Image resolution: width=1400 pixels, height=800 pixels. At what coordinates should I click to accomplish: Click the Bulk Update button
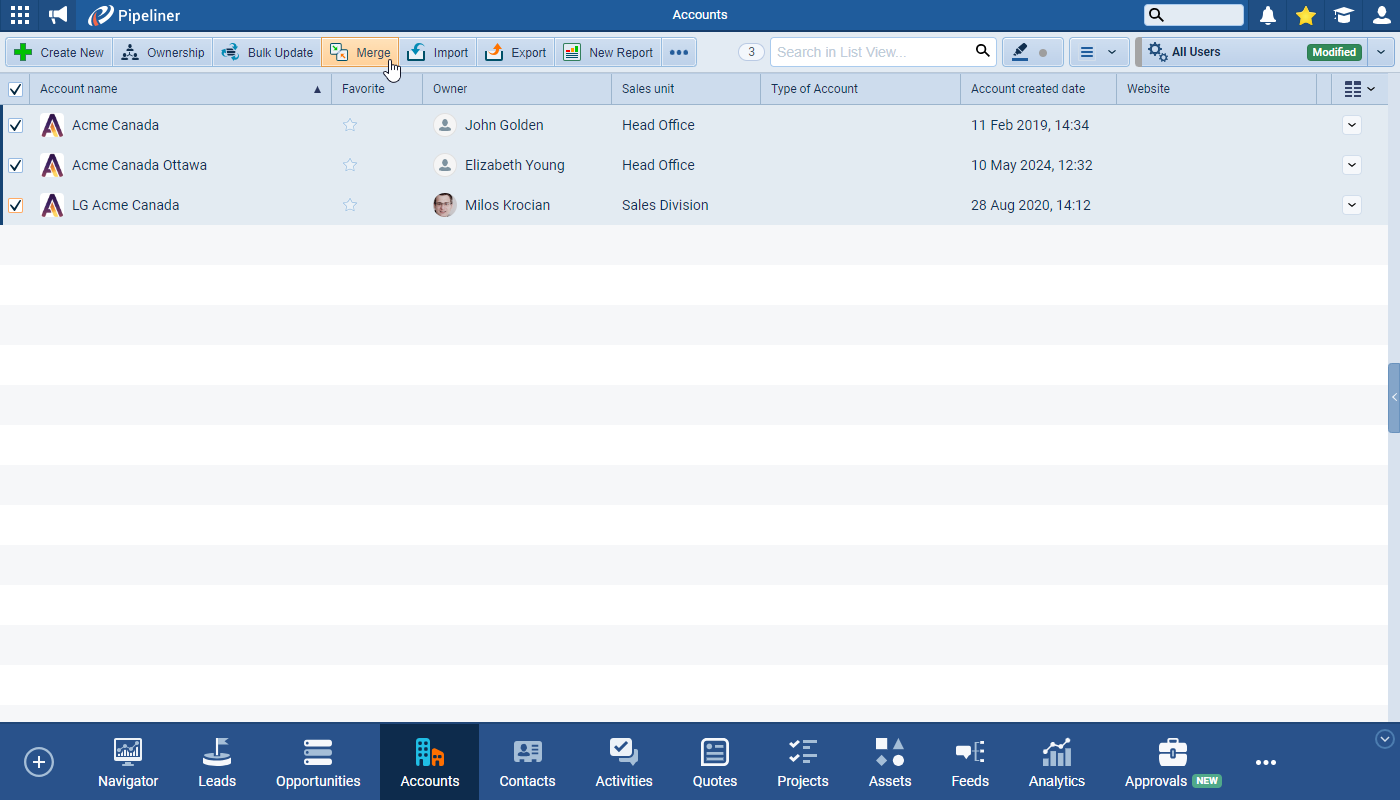[x=267, y=52]
